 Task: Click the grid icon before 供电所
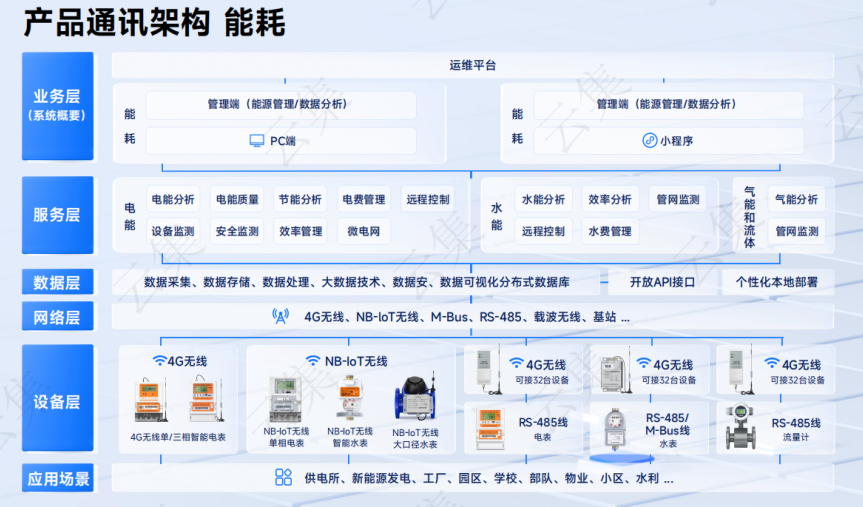point(284,478)
